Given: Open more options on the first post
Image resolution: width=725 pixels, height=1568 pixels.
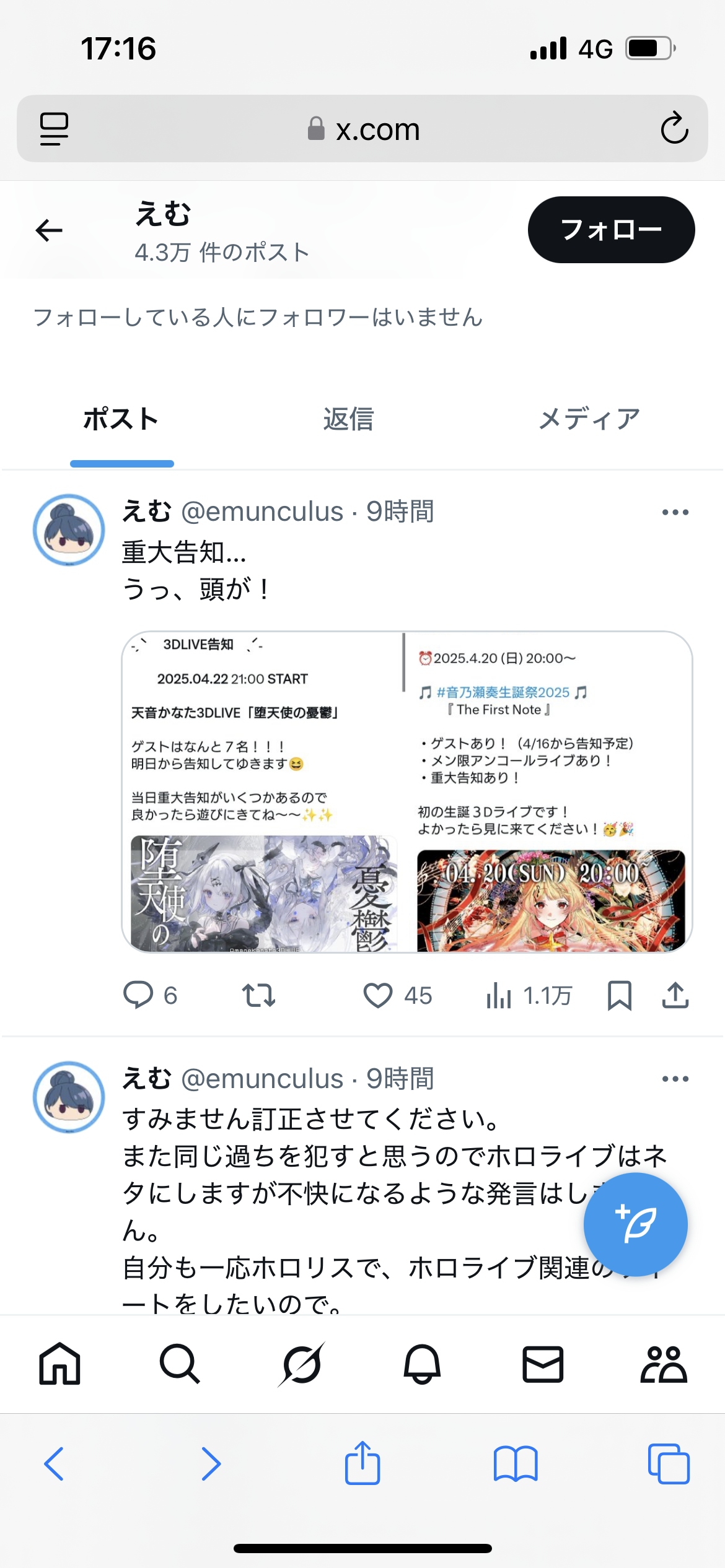Looking at the screenshot, I should 675,512.
